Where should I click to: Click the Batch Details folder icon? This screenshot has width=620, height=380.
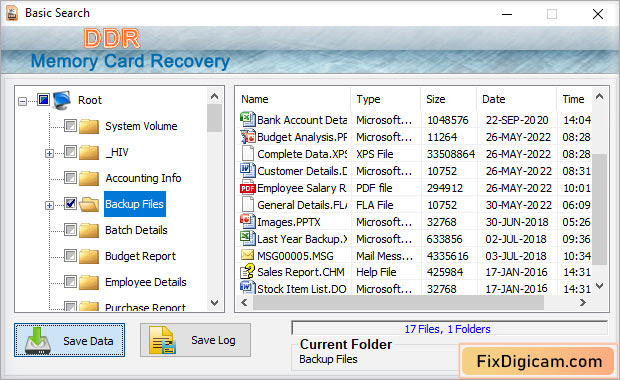(89, 231)
